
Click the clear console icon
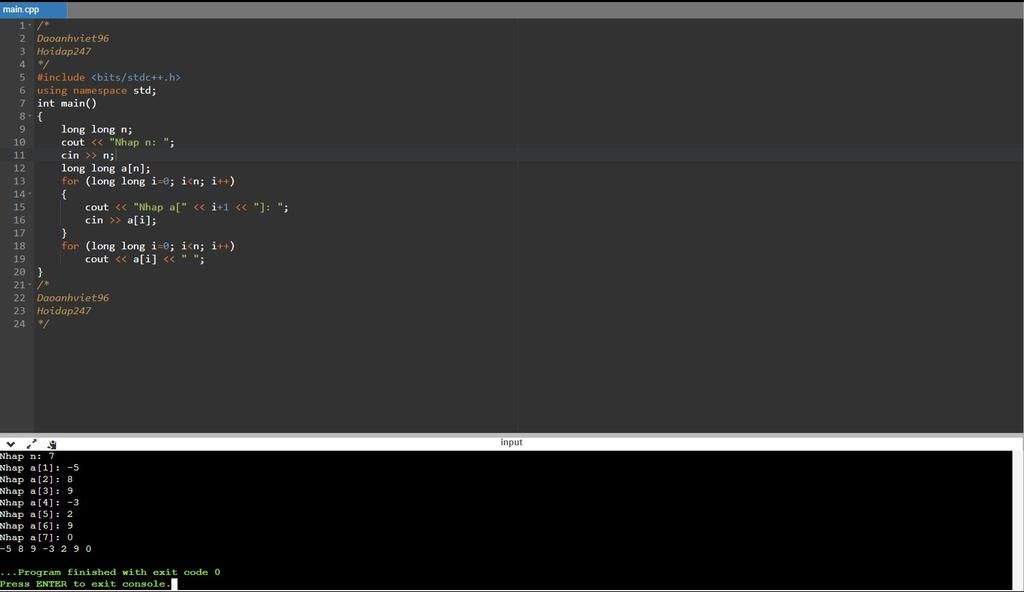52,444
